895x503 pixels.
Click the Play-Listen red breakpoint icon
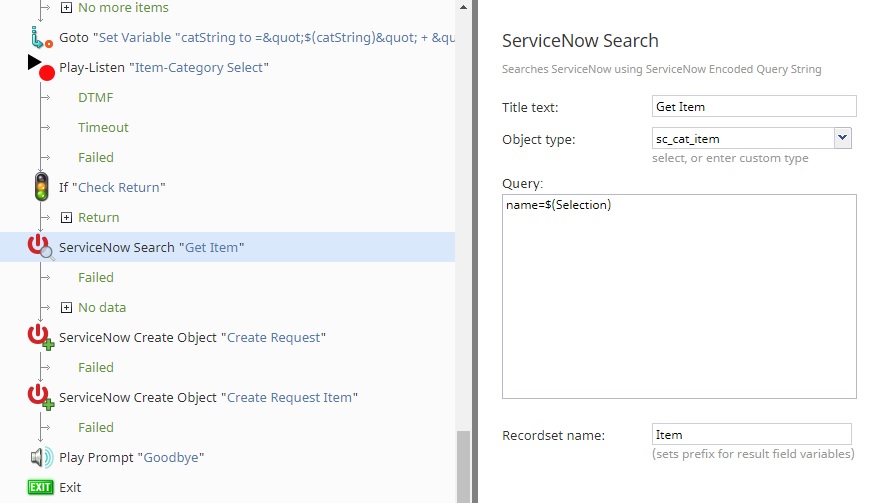(47, 73)
